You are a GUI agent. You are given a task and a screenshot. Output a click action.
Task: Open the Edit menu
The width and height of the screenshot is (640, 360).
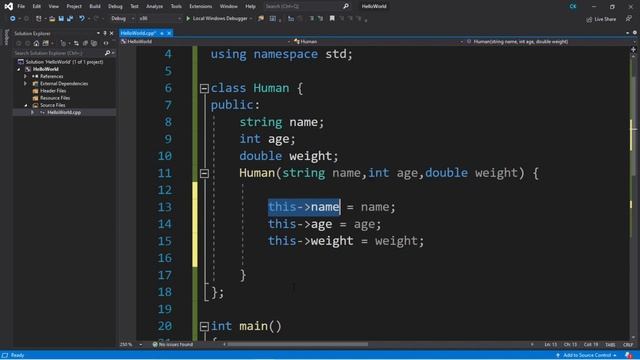(x=37, y=6)
